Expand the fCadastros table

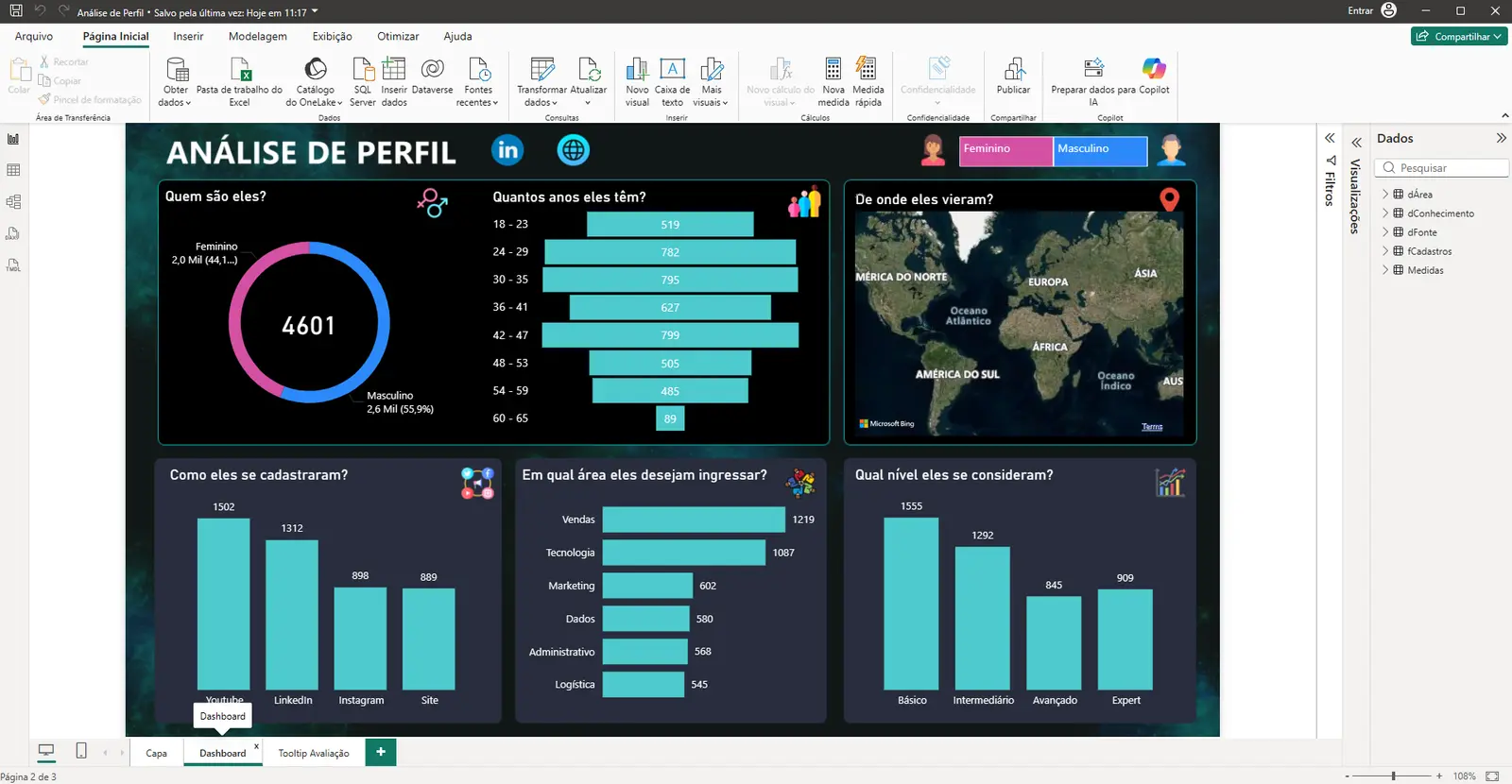pos(1385,250)
